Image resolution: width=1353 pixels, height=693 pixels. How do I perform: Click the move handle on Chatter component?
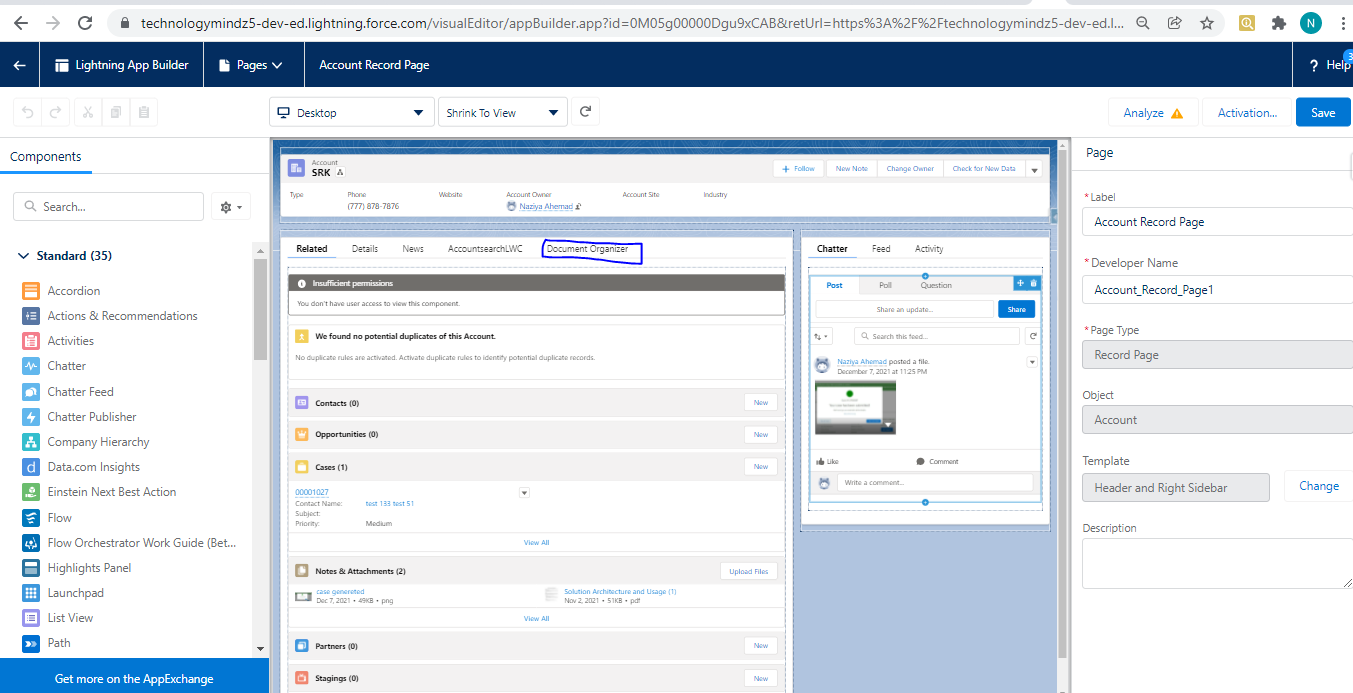(1020, 284)
